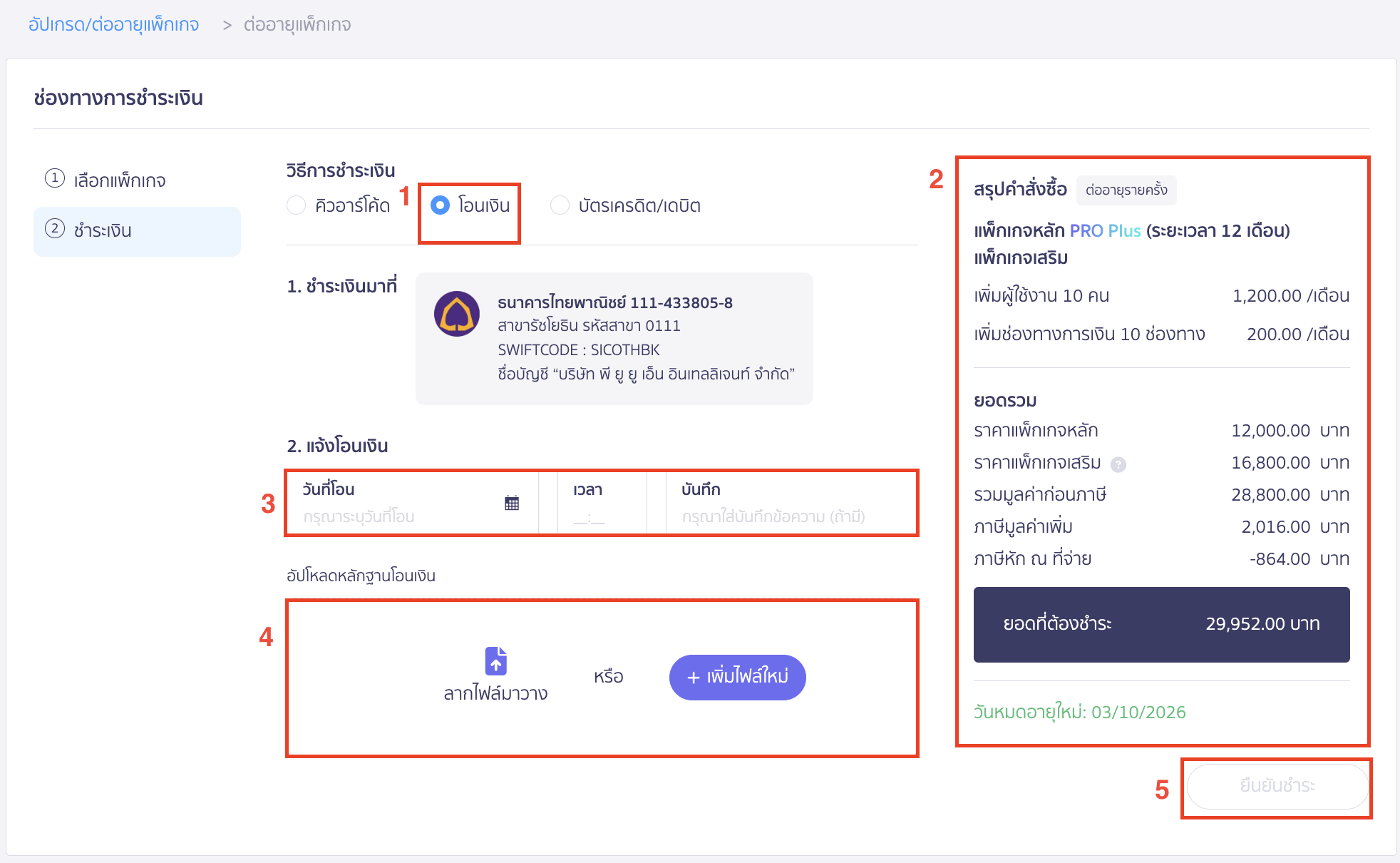Go to เลือกแพ็กเกจ step in sidebar
This screenshot has width=1400, height=863.
(x=120, y=180)
